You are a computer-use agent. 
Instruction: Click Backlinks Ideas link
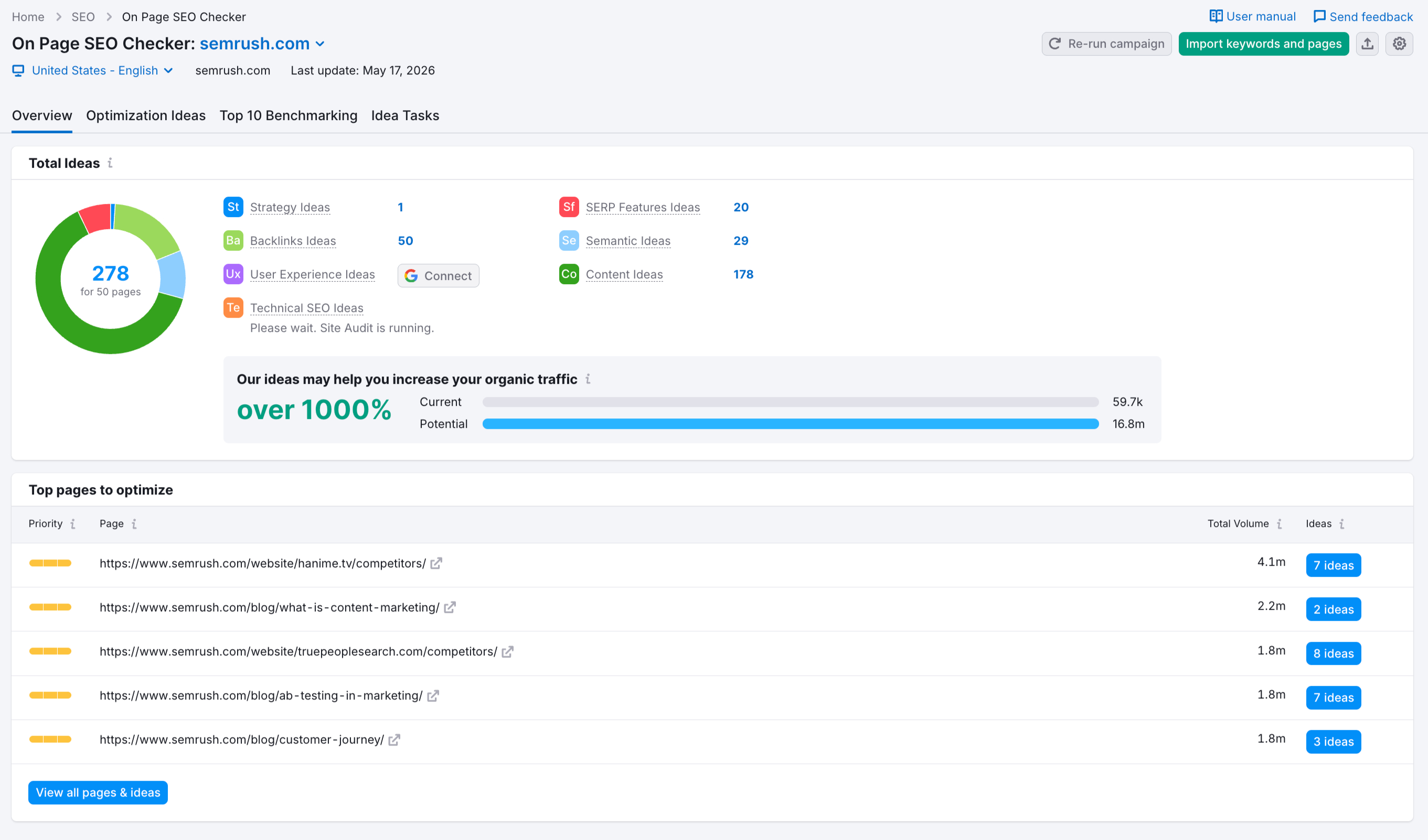coord(293,241)
